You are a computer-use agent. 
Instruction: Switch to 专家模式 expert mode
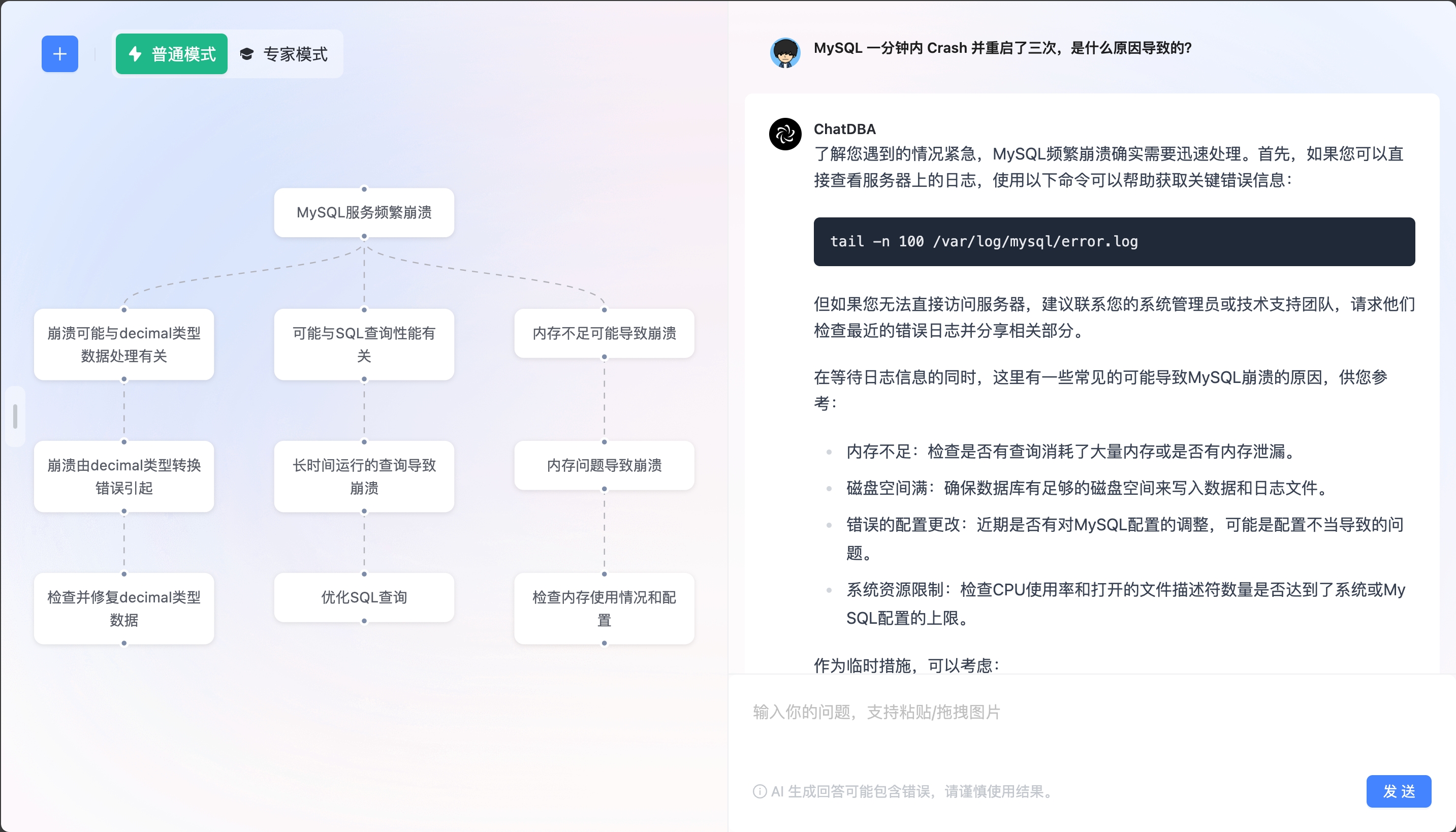[x=284, y=54]
